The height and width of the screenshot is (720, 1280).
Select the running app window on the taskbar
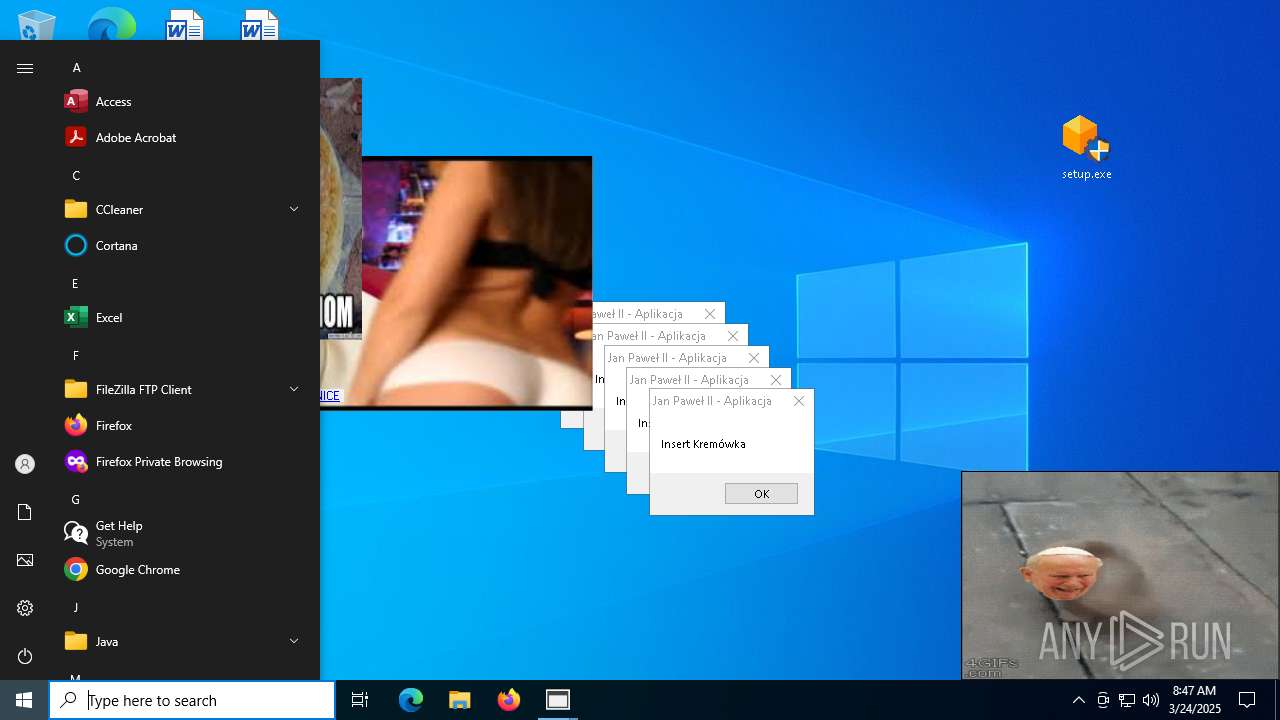pyautogui.click(x=558, y=700)
